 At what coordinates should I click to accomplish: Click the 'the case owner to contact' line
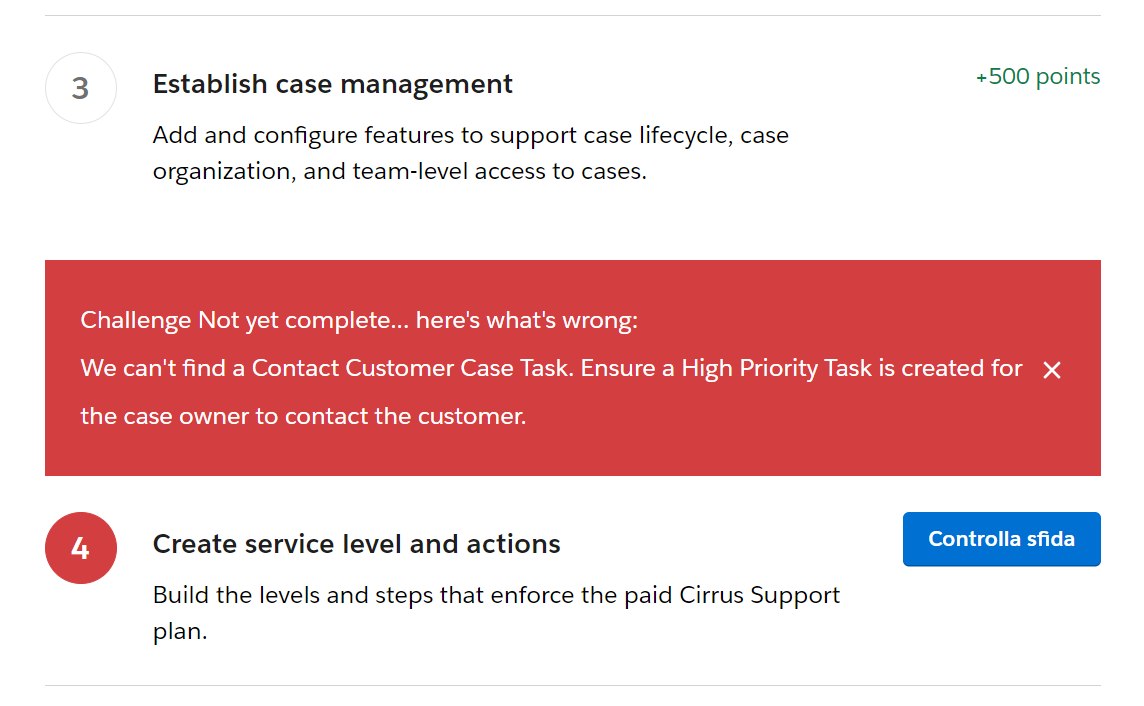click(303, 416)
